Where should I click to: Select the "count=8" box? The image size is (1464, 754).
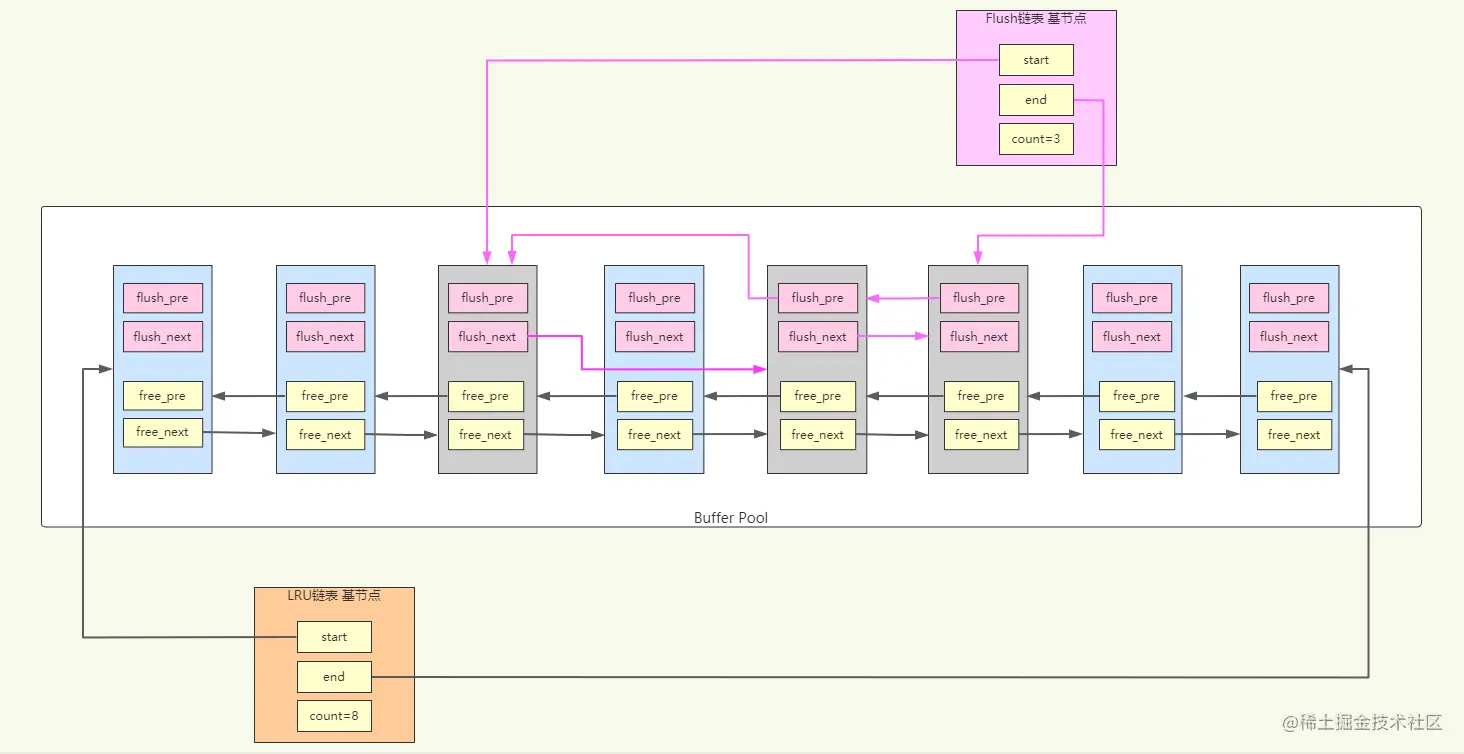point(334,716)
